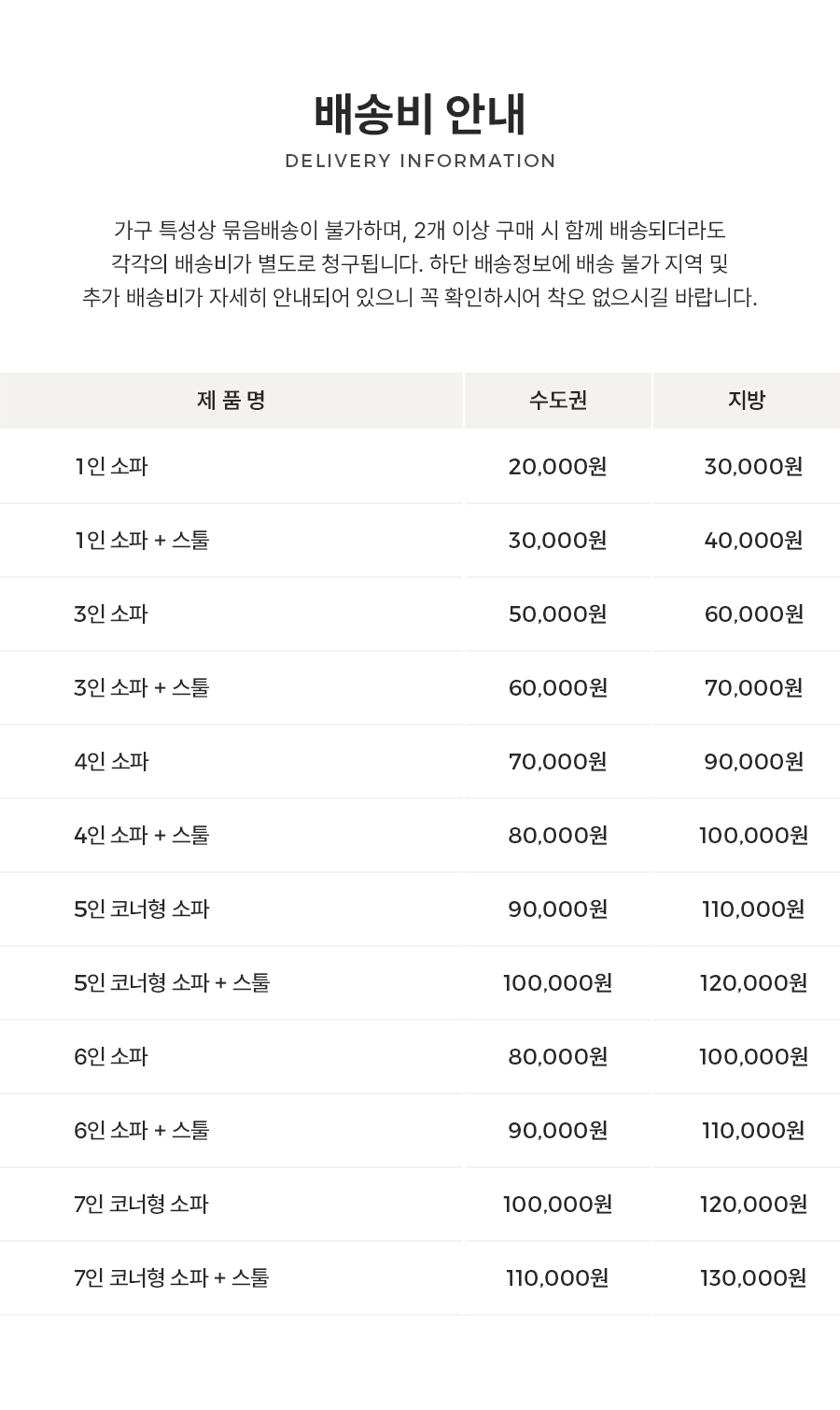Click the 1인 소파 row label
This screenshot has width=840, height=1410.
(111, 466)
